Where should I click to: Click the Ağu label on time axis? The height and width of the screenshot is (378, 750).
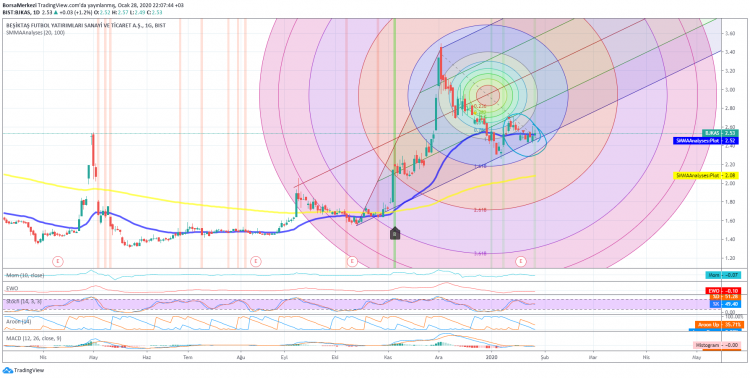(242, 357)
